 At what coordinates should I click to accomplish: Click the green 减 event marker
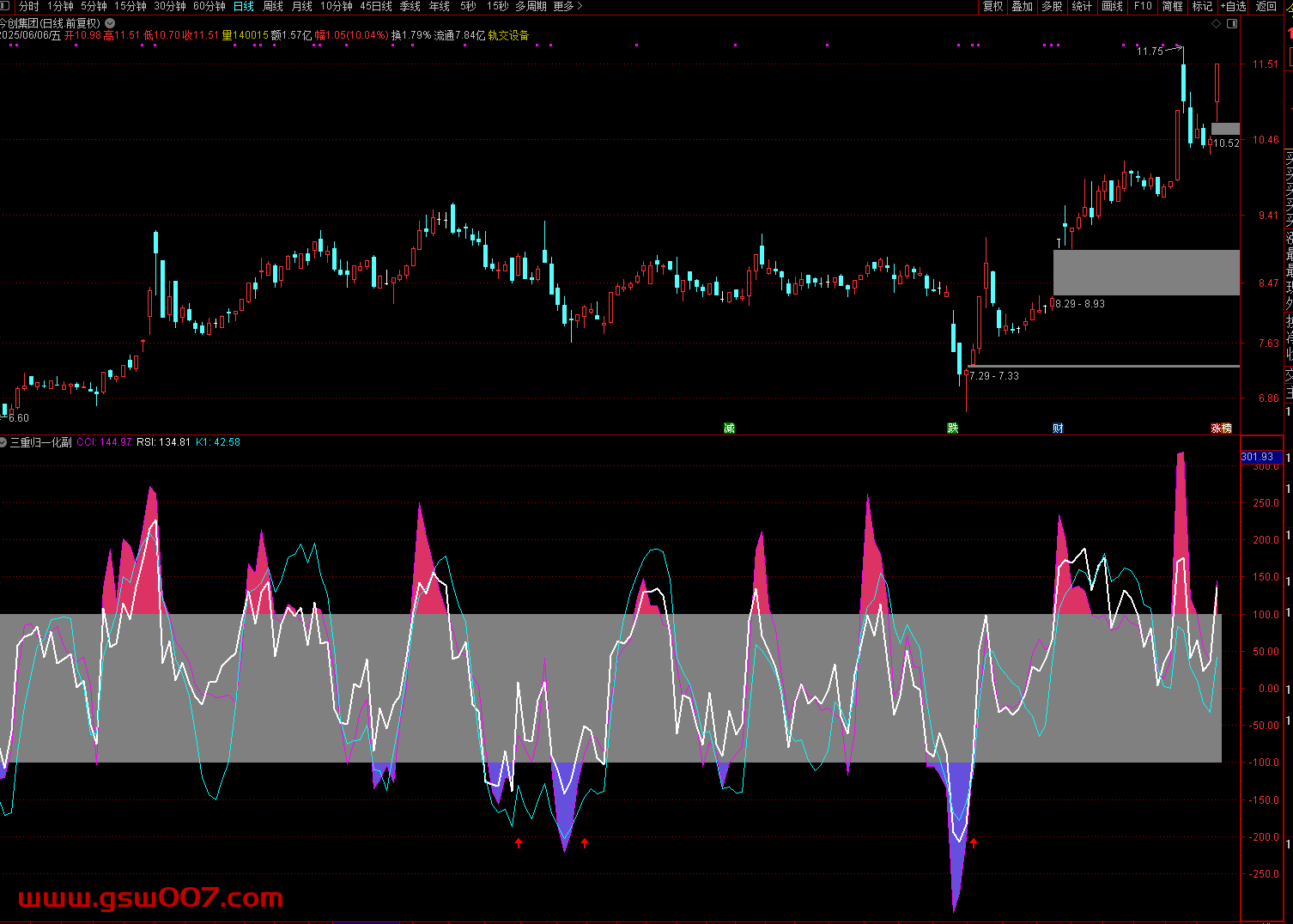click(x=730, y=428)
